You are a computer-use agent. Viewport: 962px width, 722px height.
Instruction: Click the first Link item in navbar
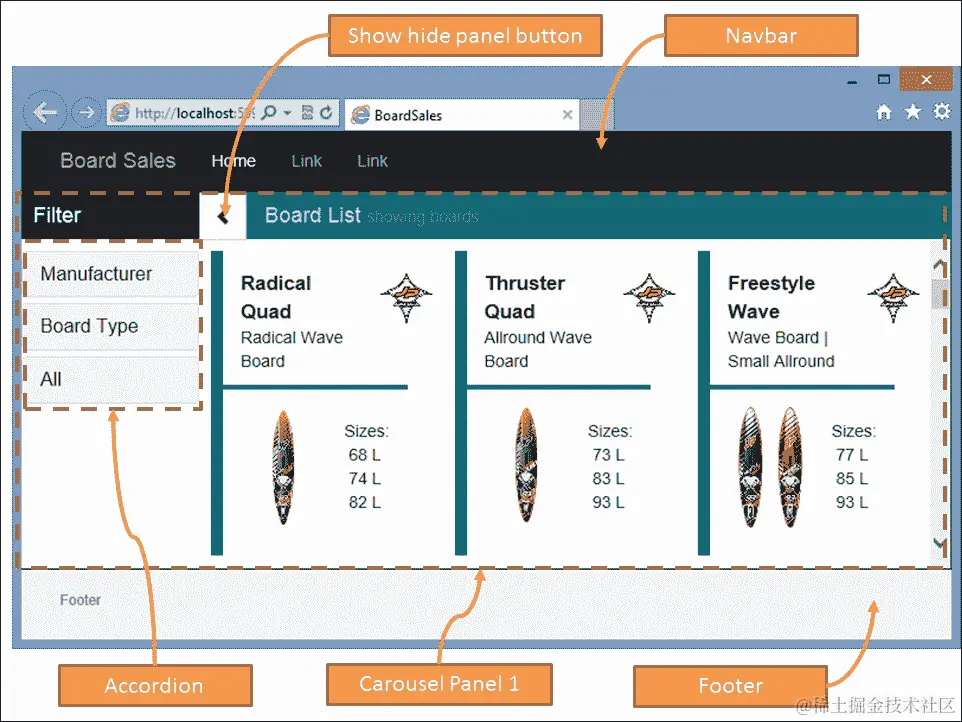click(x=306, y=161)
